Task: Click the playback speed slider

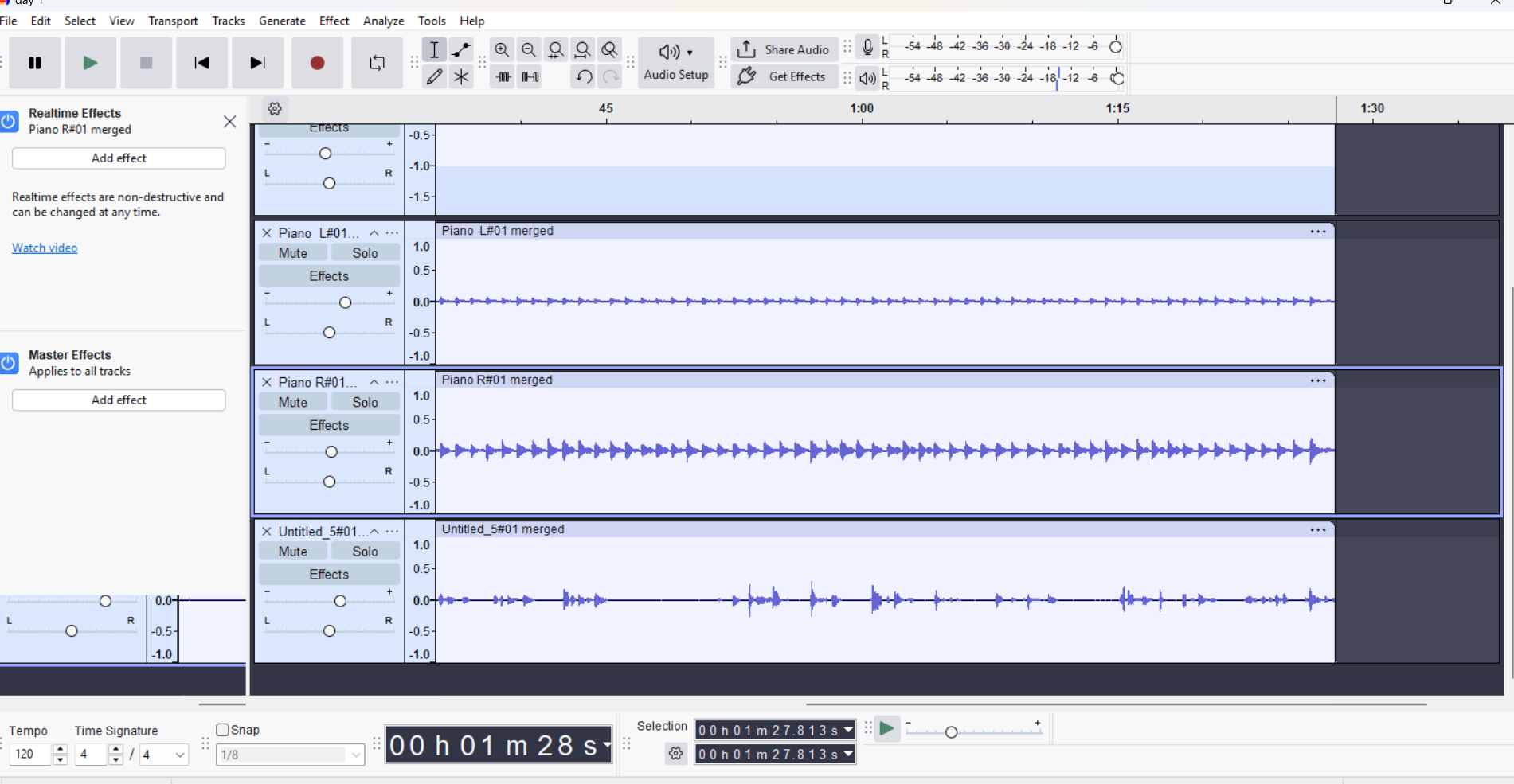Action: (x=973, y=731)
